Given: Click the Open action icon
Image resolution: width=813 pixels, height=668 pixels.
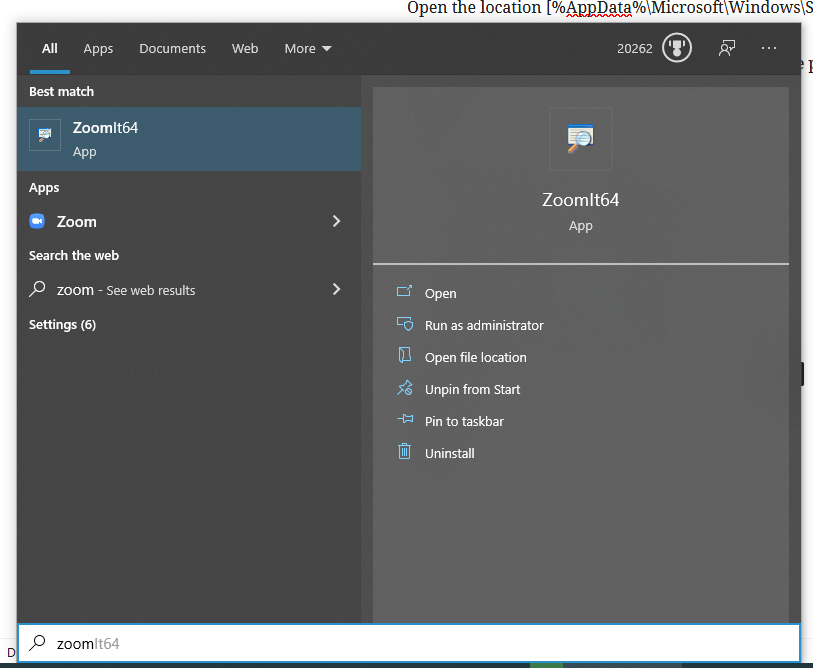Looking at the screenshot, I should click(405, 293).
